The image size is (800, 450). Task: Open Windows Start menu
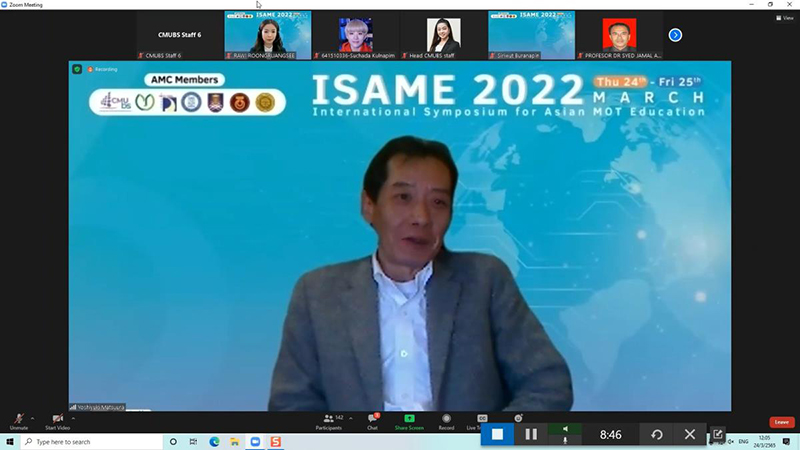coord(10,441)
